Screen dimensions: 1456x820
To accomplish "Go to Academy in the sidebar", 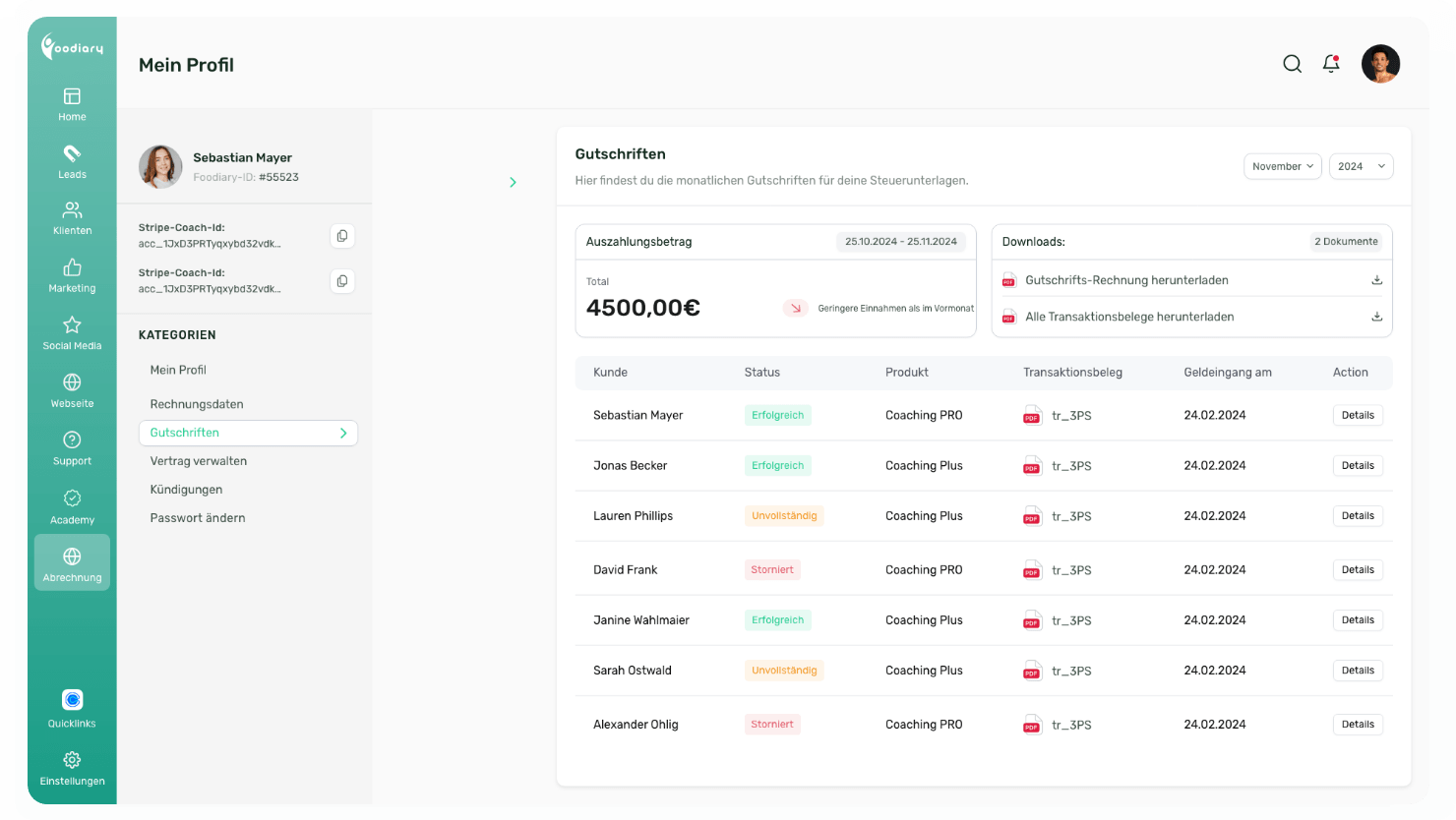I will [72, 506].
